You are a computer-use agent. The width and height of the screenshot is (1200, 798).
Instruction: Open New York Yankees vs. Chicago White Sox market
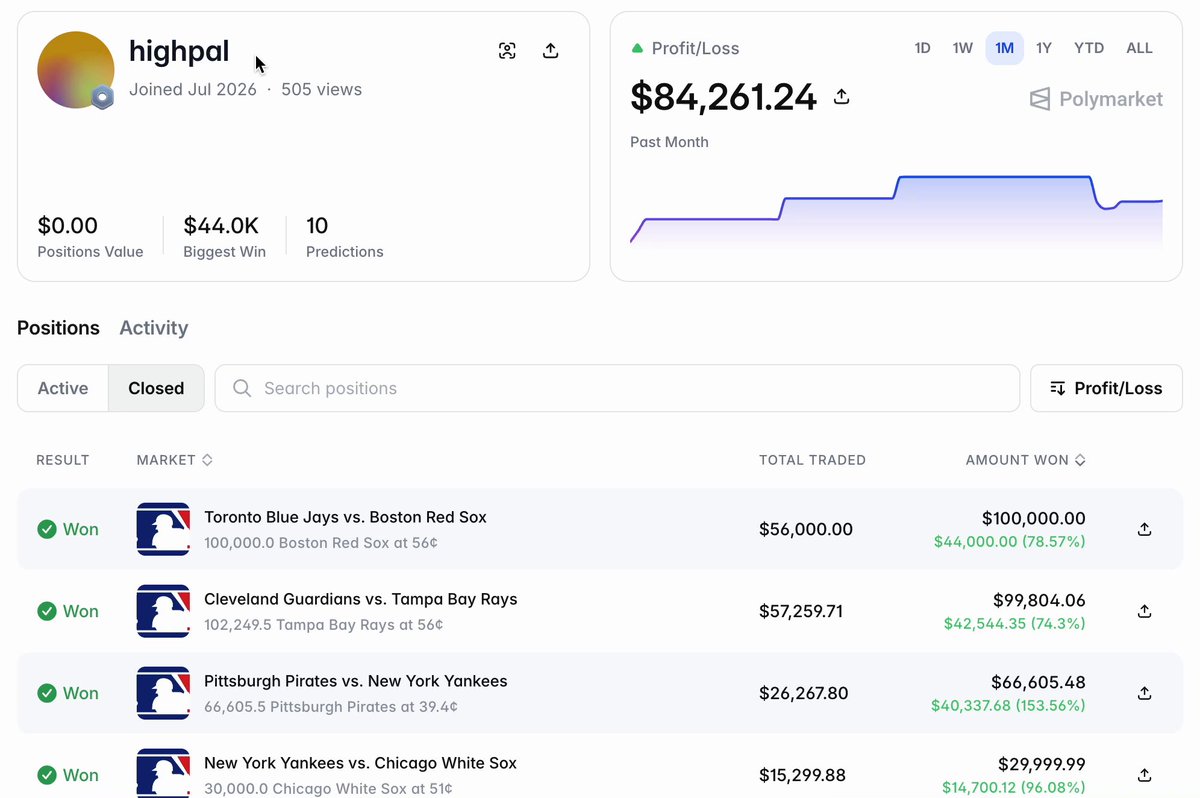coord(360,763)
